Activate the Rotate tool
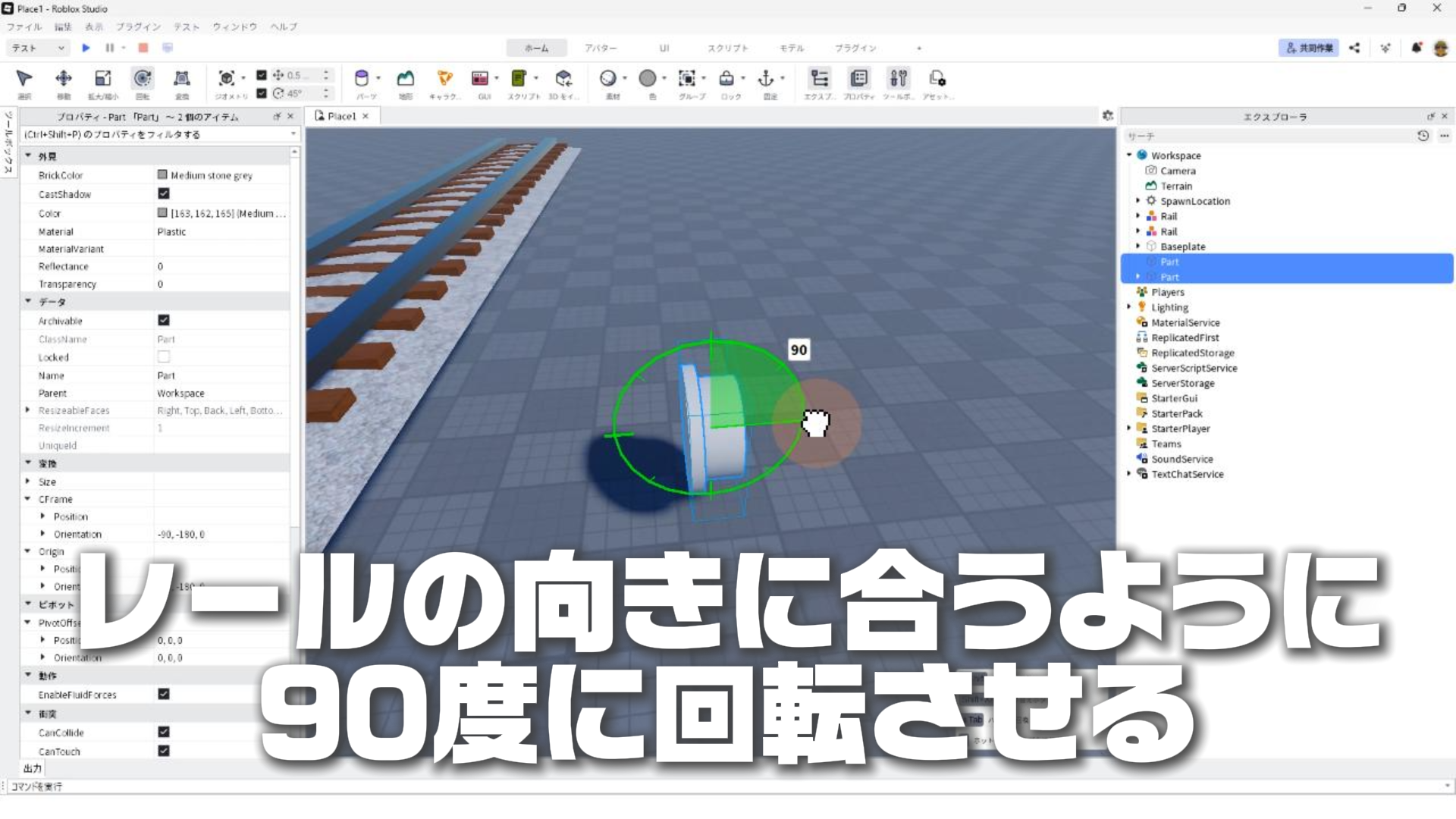Screen dimensions: 1456x819 click(143, 79)
